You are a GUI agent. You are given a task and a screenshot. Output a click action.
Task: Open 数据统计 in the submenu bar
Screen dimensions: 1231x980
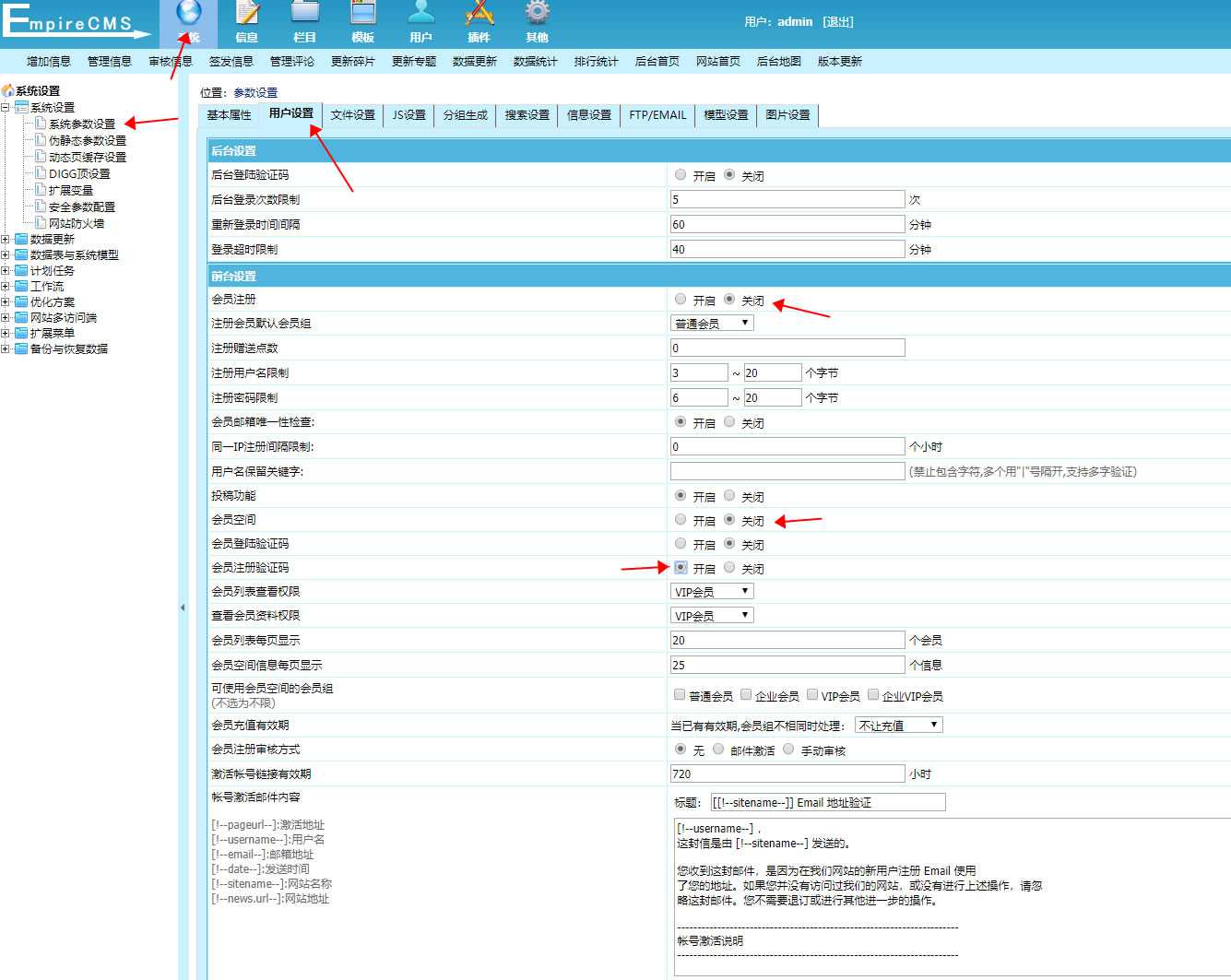tap(536, 62)
